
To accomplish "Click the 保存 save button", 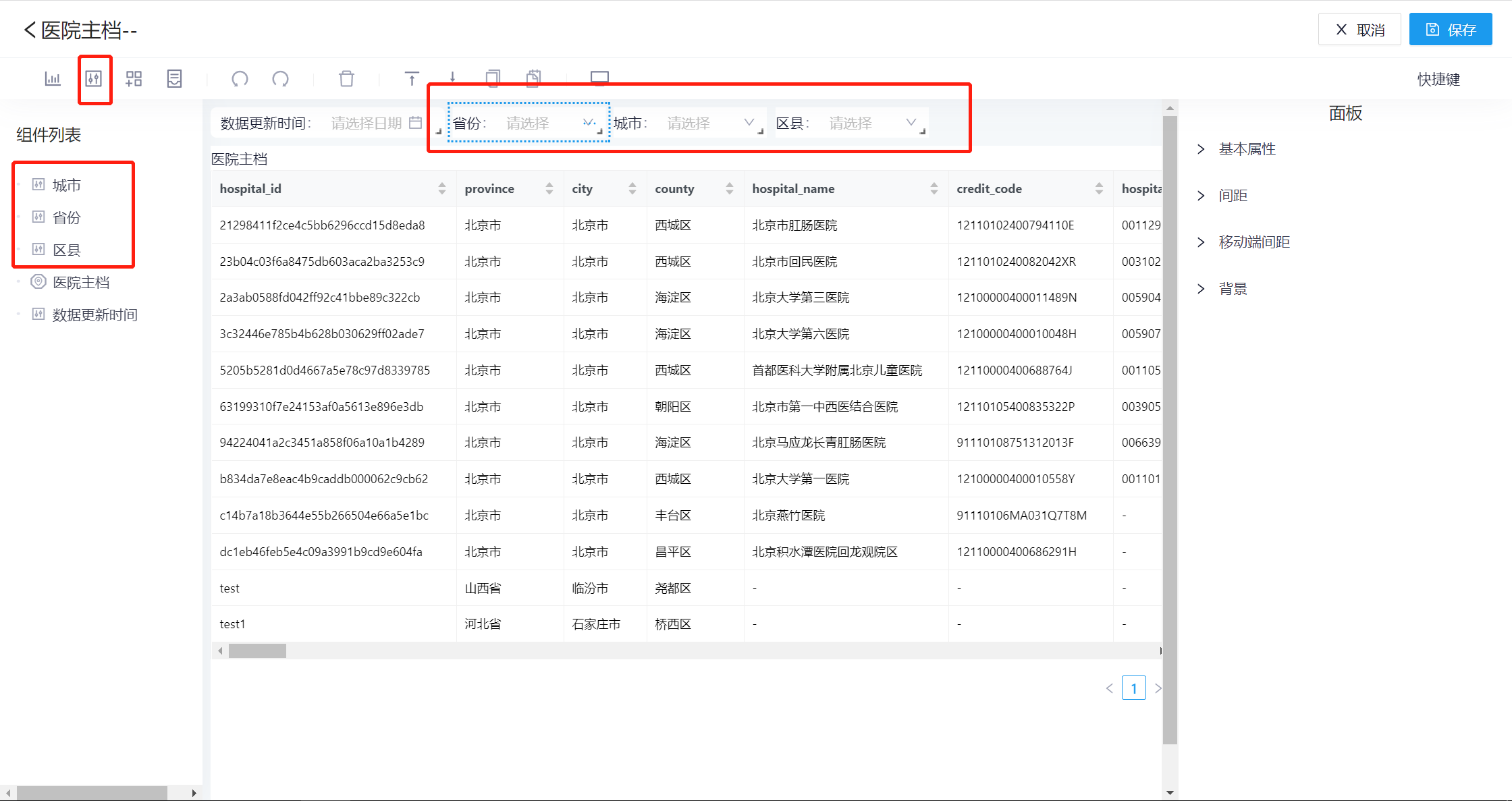I will coord(1450,29).
